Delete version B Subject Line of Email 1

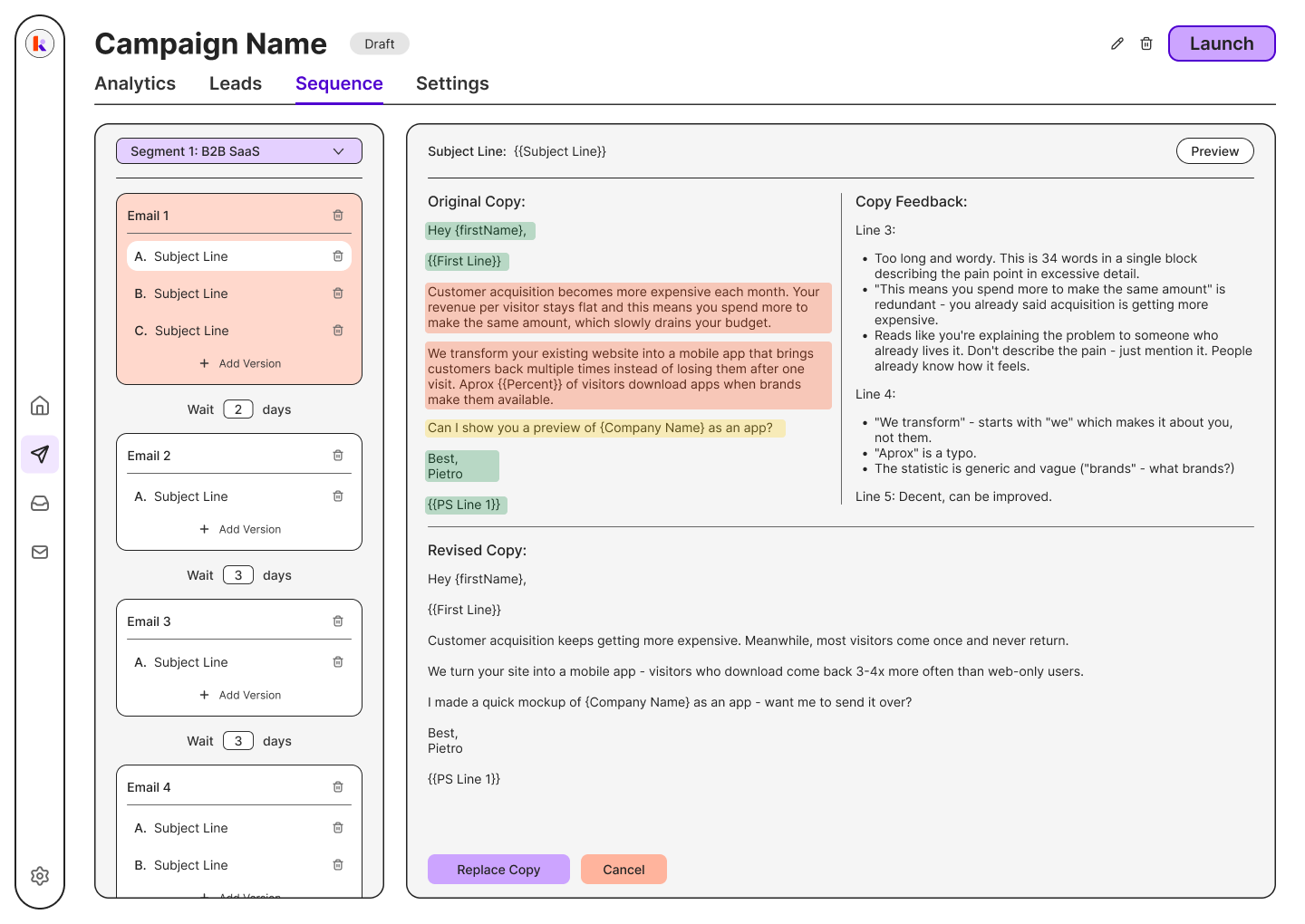click(338, 294)
